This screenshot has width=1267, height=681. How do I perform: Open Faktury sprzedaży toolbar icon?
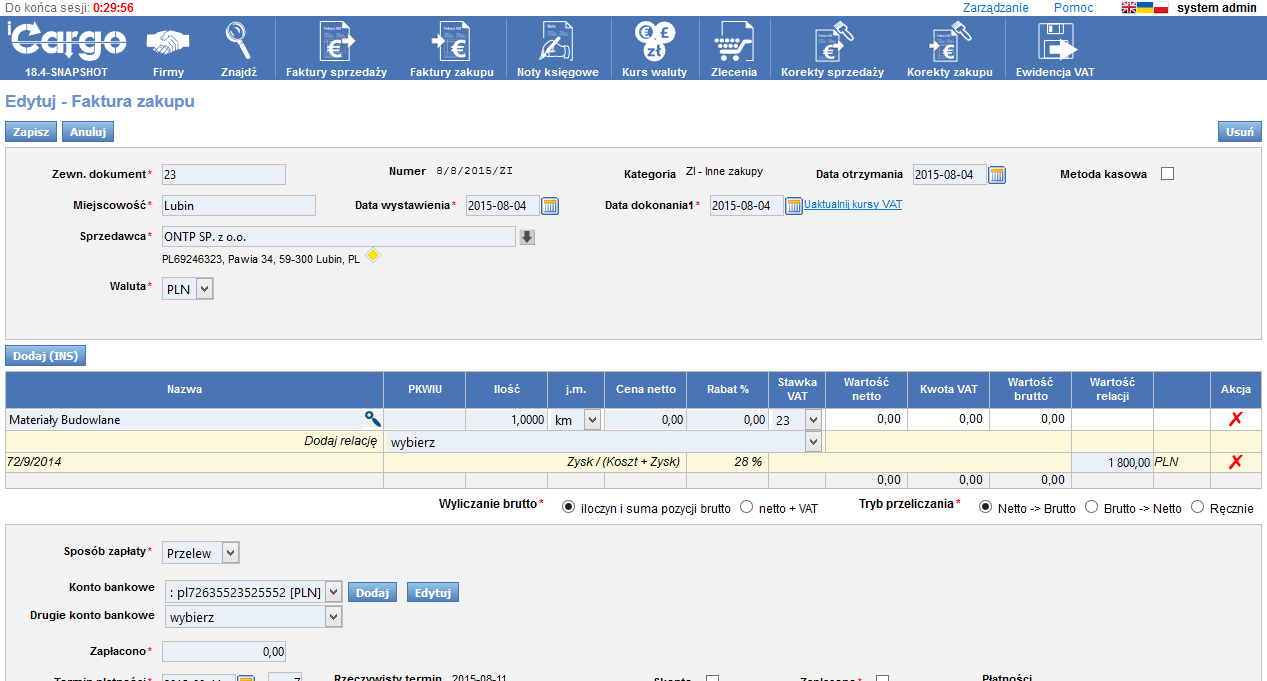pyautogui.click(x=336, y=43)
